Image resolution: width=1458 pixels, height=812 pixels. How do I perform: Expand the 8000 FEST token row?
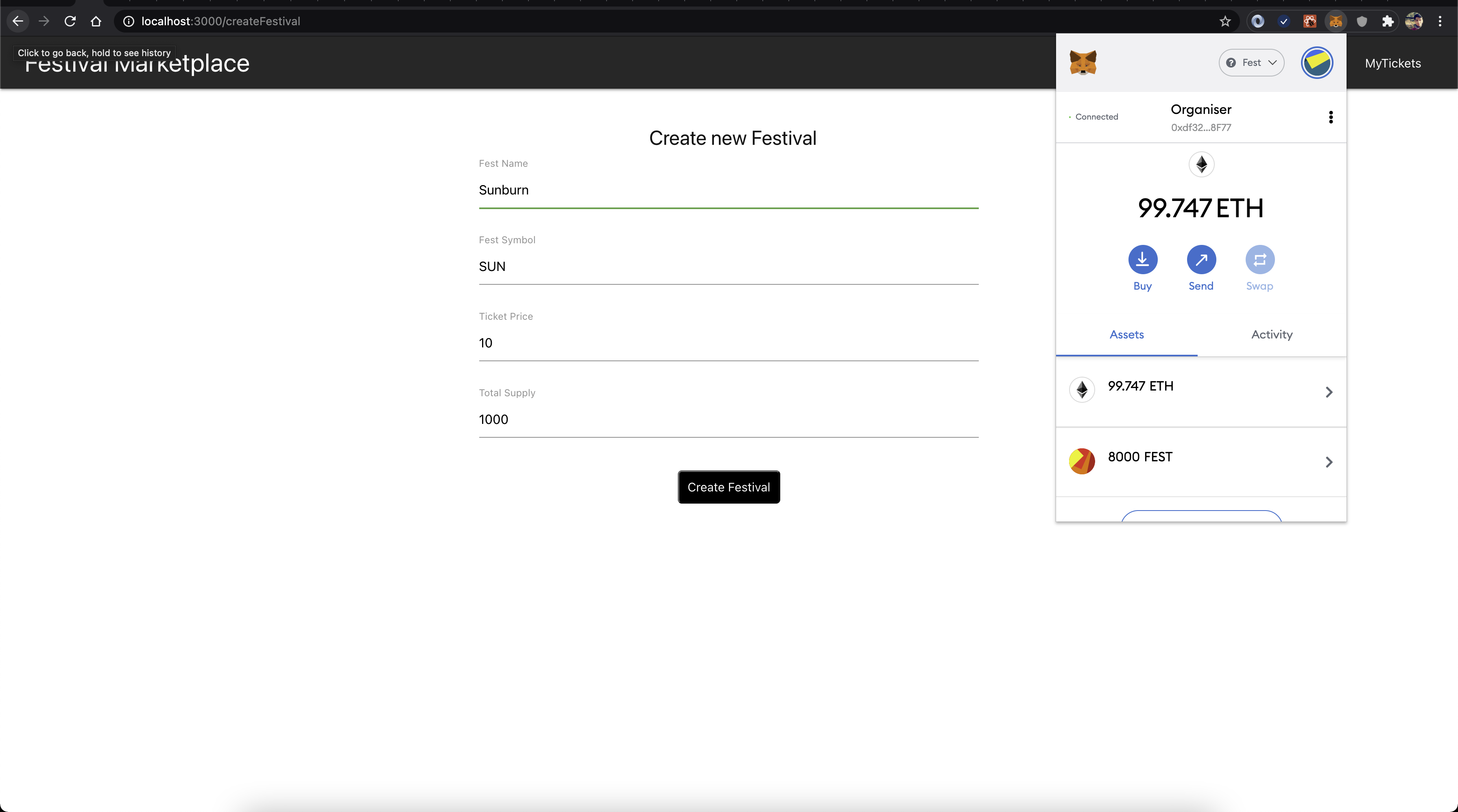(x=1200, y=462)
